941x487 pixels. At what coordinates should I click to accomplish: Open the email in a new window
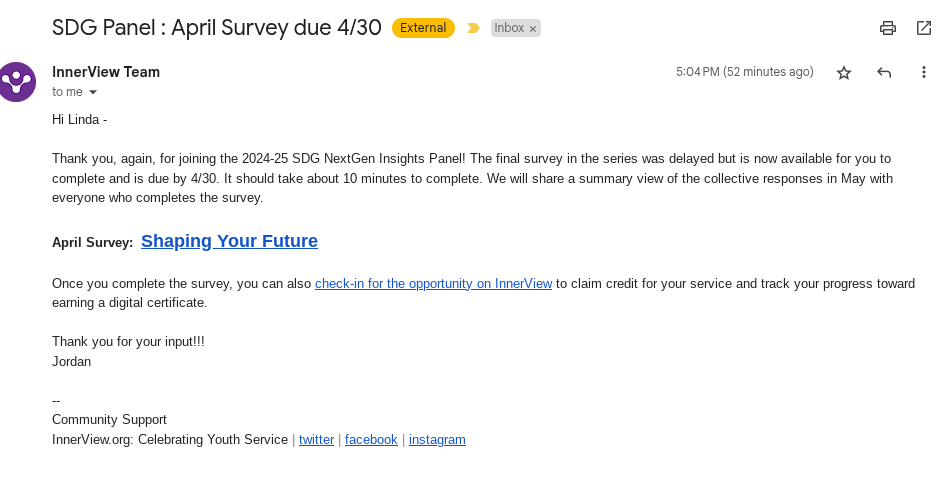click(x=923, y=28)
